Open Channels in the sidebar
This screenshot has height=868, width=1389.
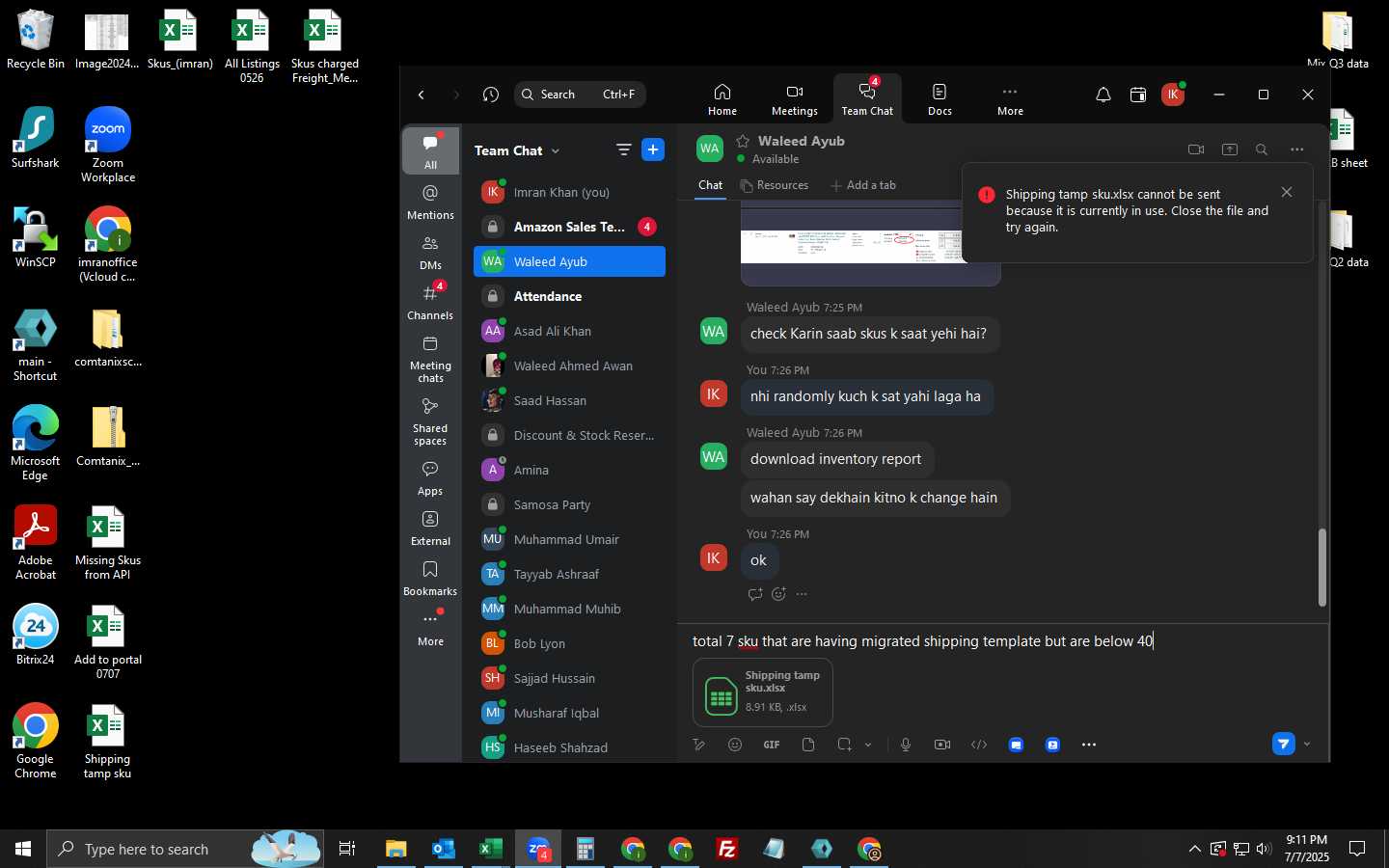coord(430,303)
